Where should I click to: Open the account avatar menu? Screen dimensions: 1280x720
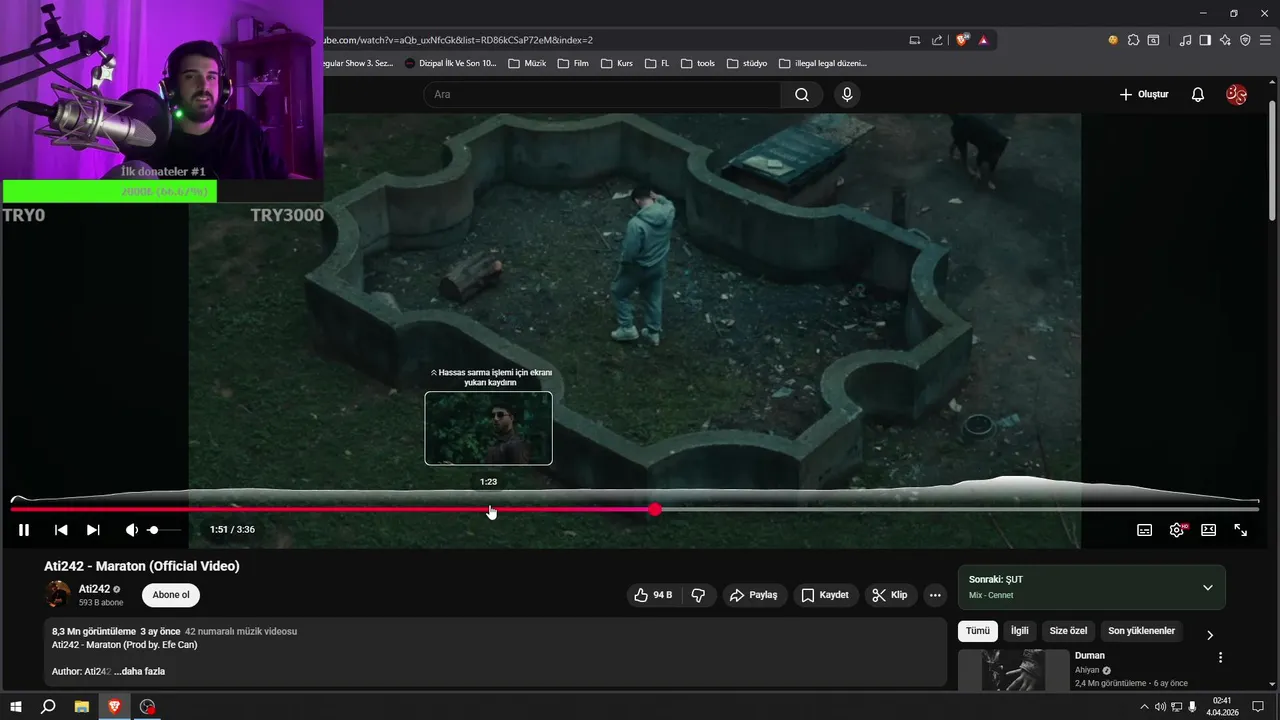(x=1237, y=95)
